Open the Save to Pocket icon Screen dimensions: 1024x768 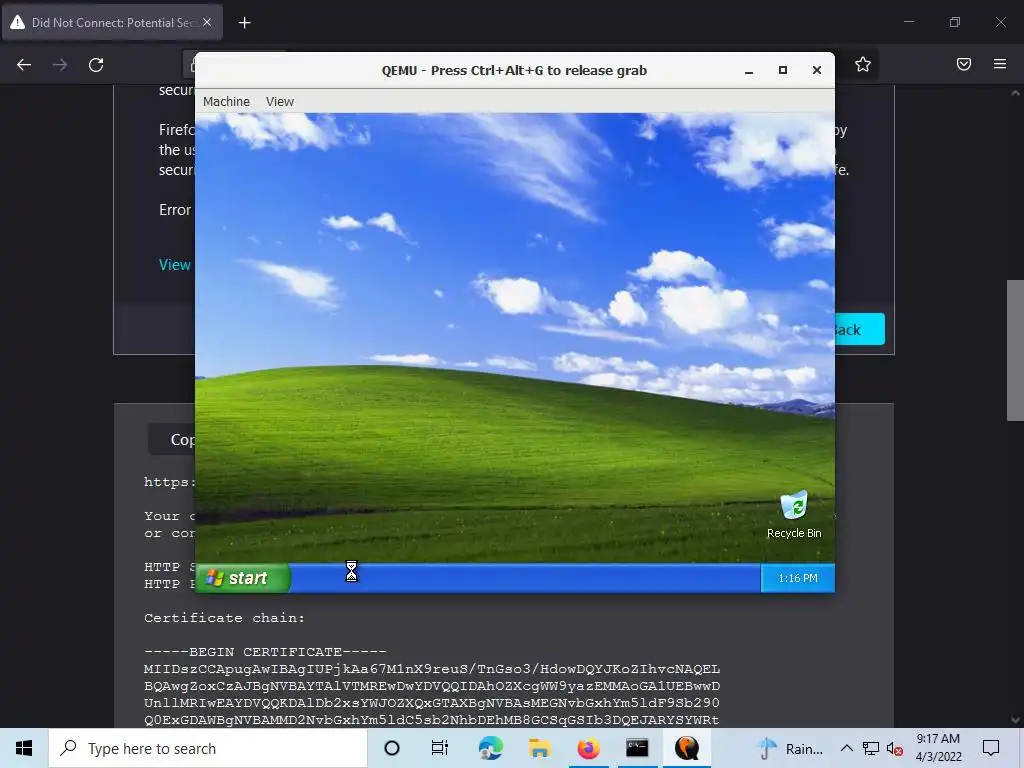(964, 64)
